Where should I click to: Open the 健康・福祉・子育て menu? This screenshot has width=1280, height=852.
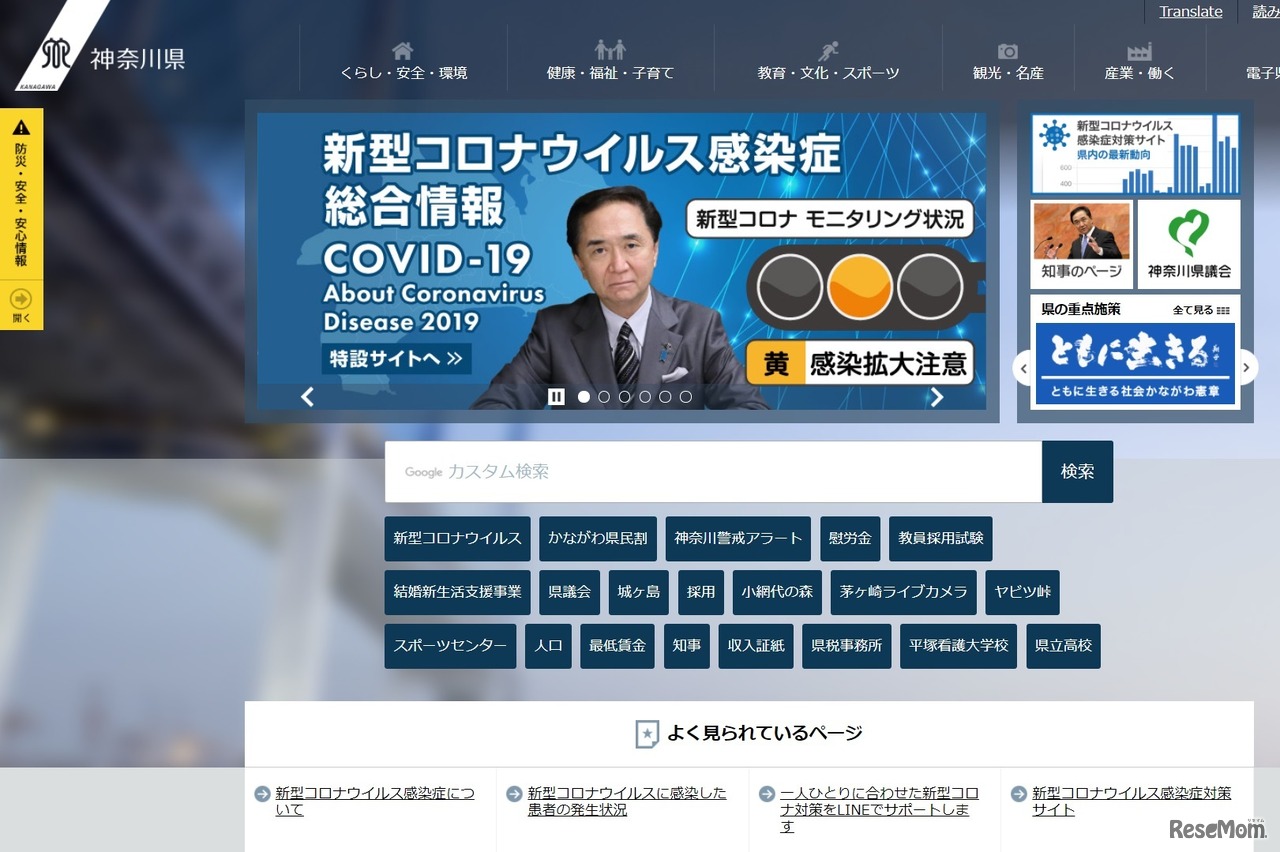tap(610, 61)
